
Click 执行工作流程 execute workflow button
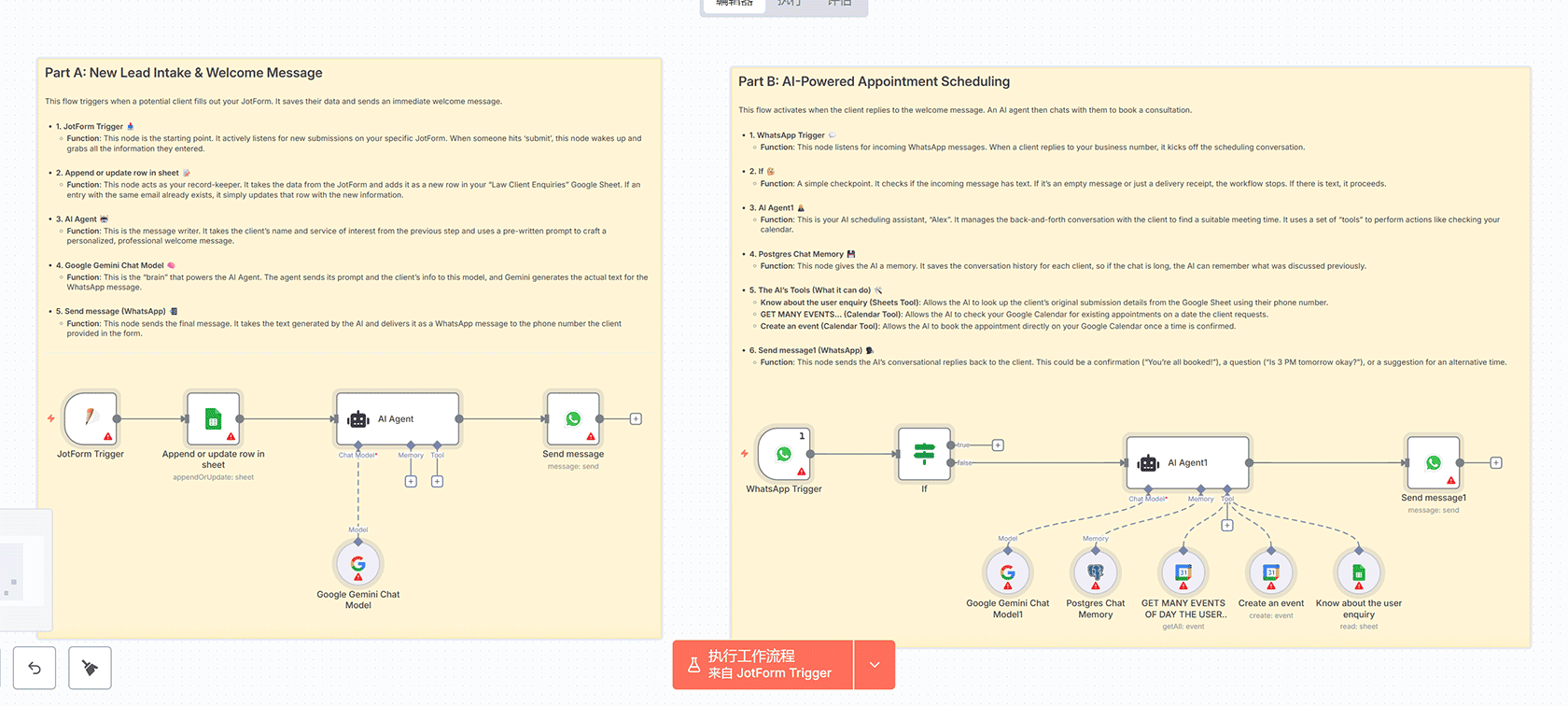coord(763,665)
